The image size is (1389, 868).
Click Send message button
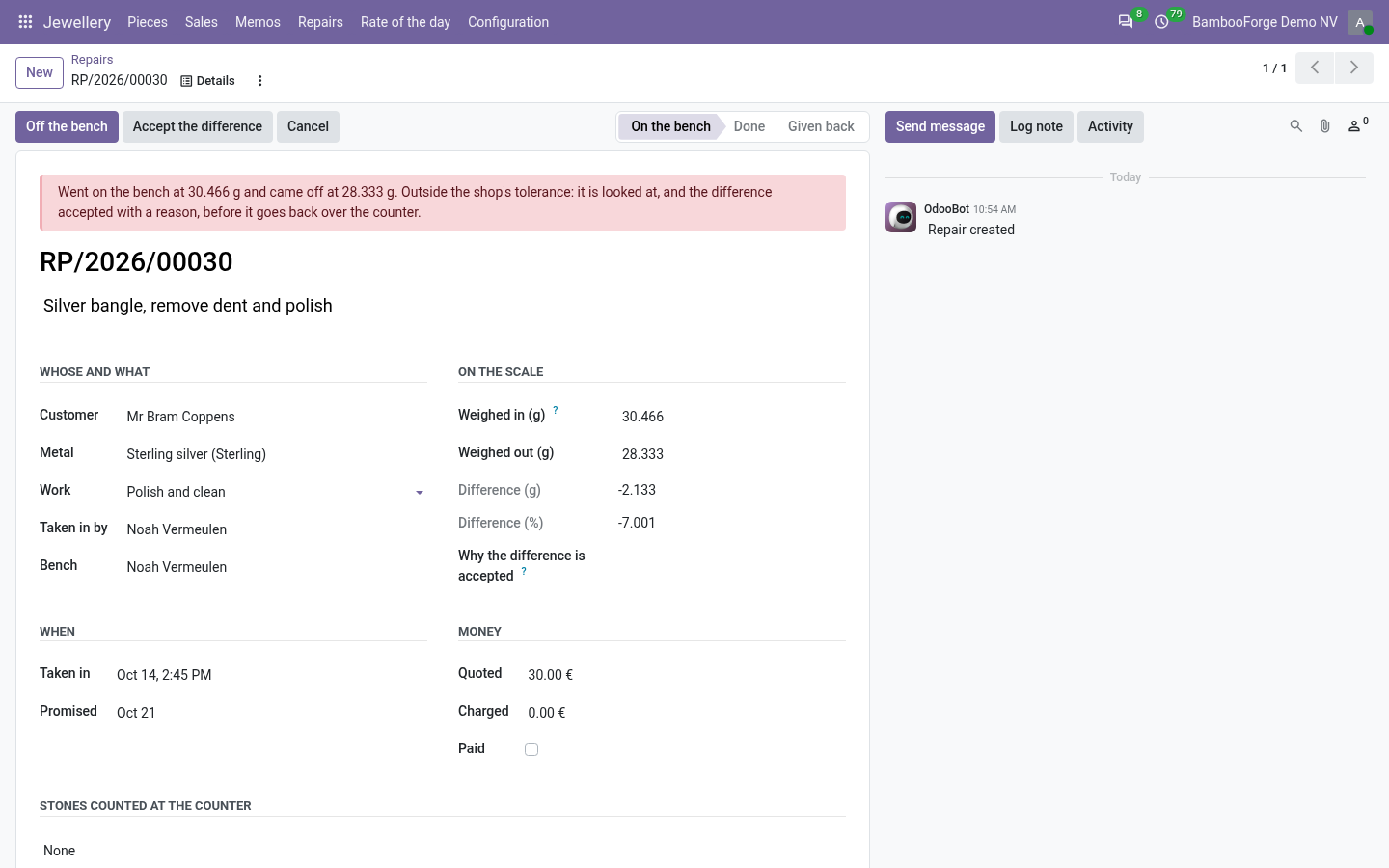[x=940, y=126]
